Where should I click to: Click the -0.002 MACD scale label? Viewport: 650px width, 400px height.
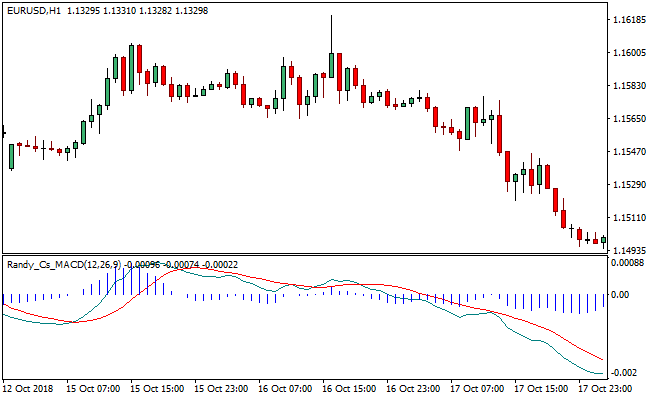click(x=624, y=372)
